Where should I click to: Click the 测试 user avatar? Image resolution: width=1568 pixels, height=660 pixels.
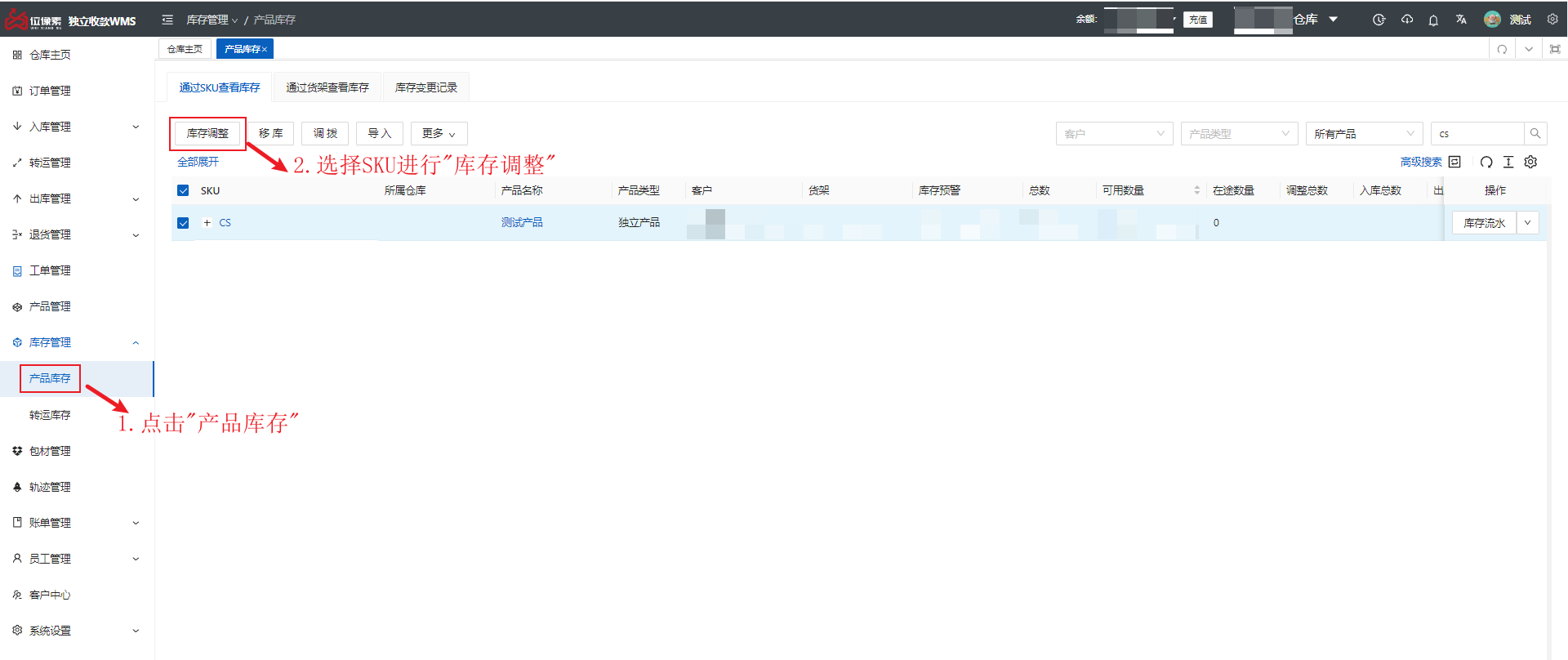point(1492,20)
